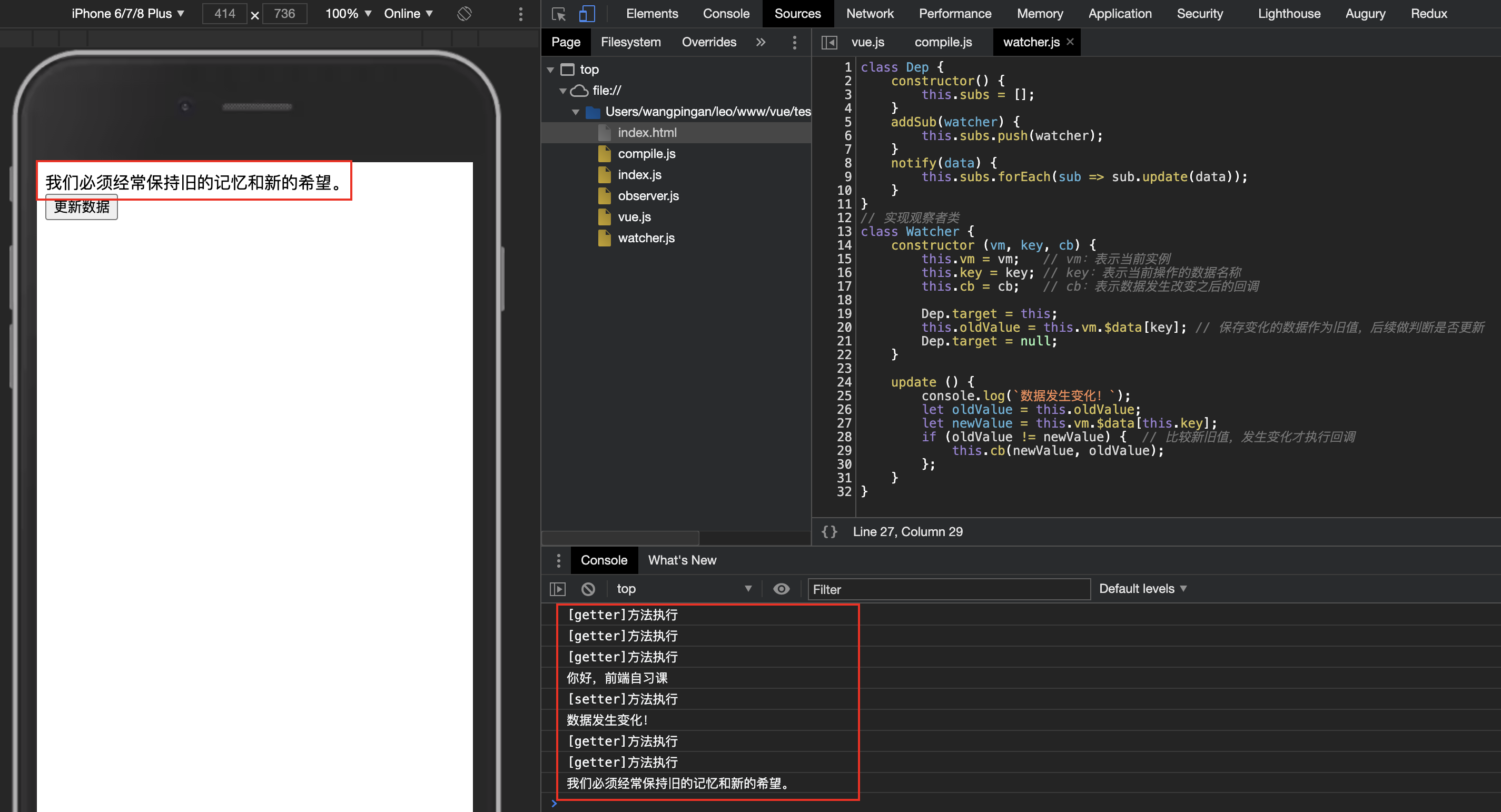Click the rotate device orientation icon

click(465, 13)
